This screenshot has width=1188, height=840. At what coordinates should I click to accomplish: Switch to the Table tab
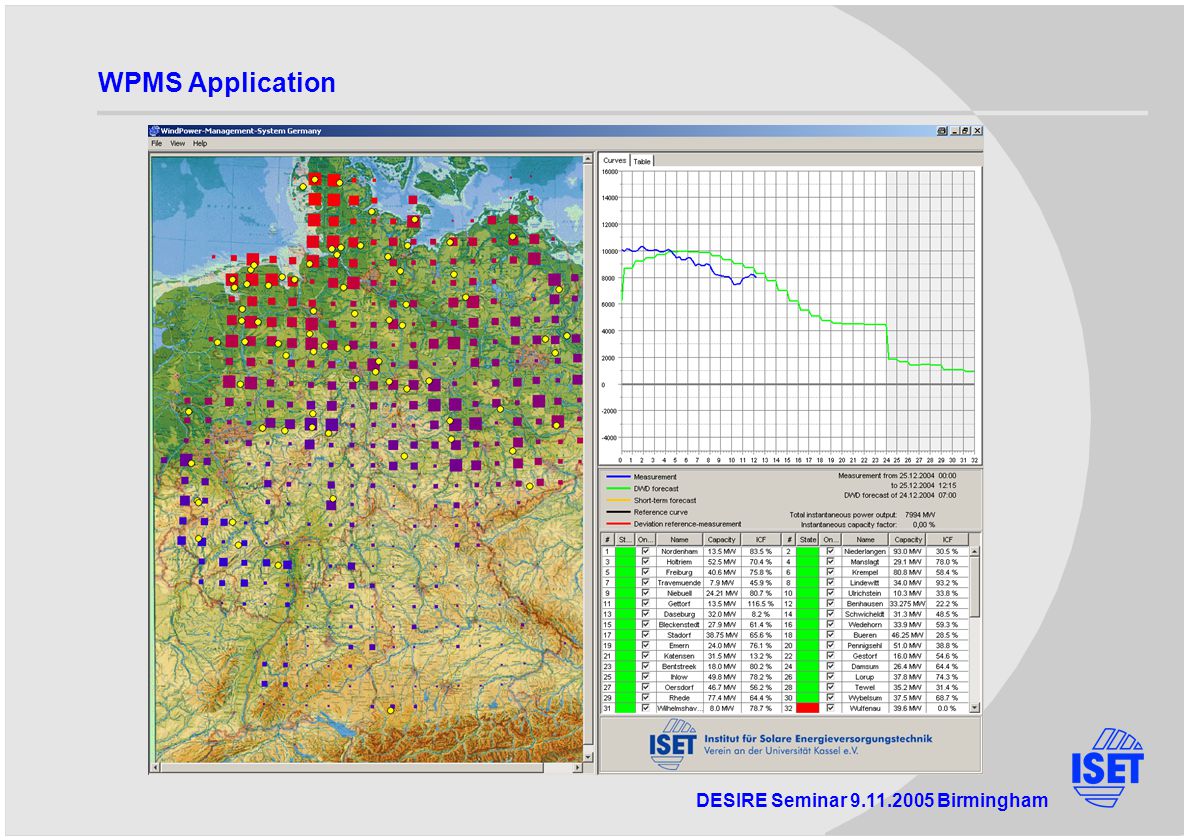click(642, 161)
